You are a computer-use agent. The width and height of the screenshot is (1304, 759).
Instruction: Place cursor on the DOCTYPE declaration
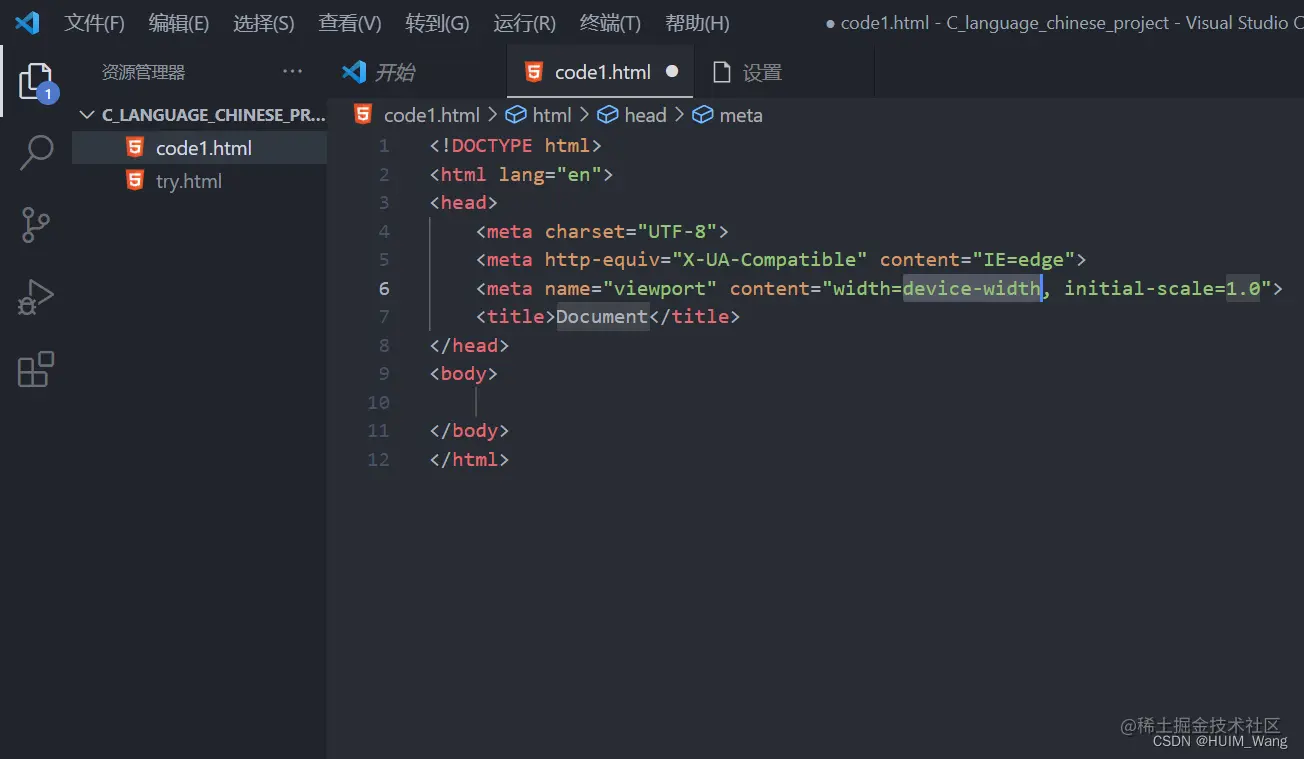(515, 146)
